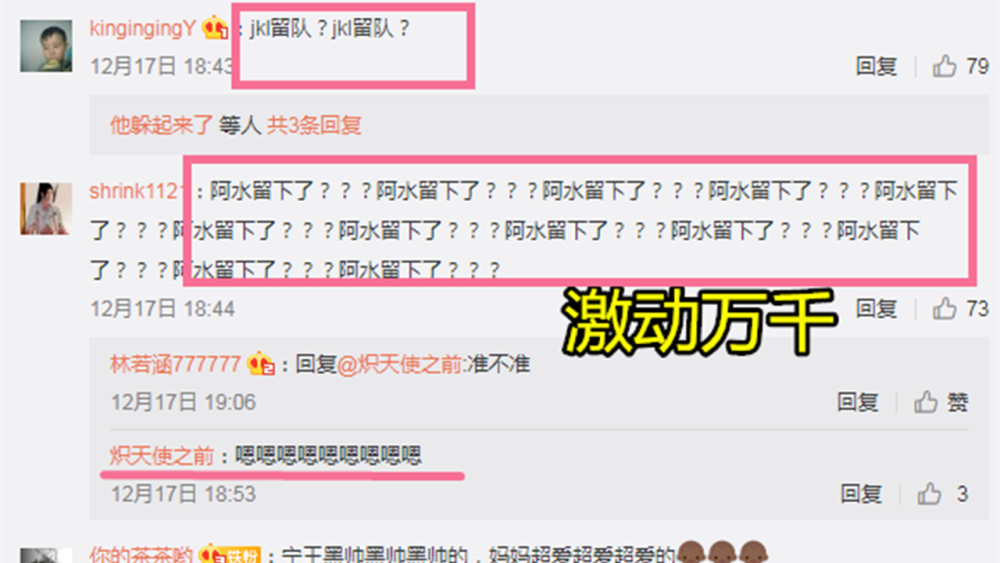The height and width of the screenshot is (563, 1000).
Task: Click @炽天使之前 mention link
Action: (400, 364)
